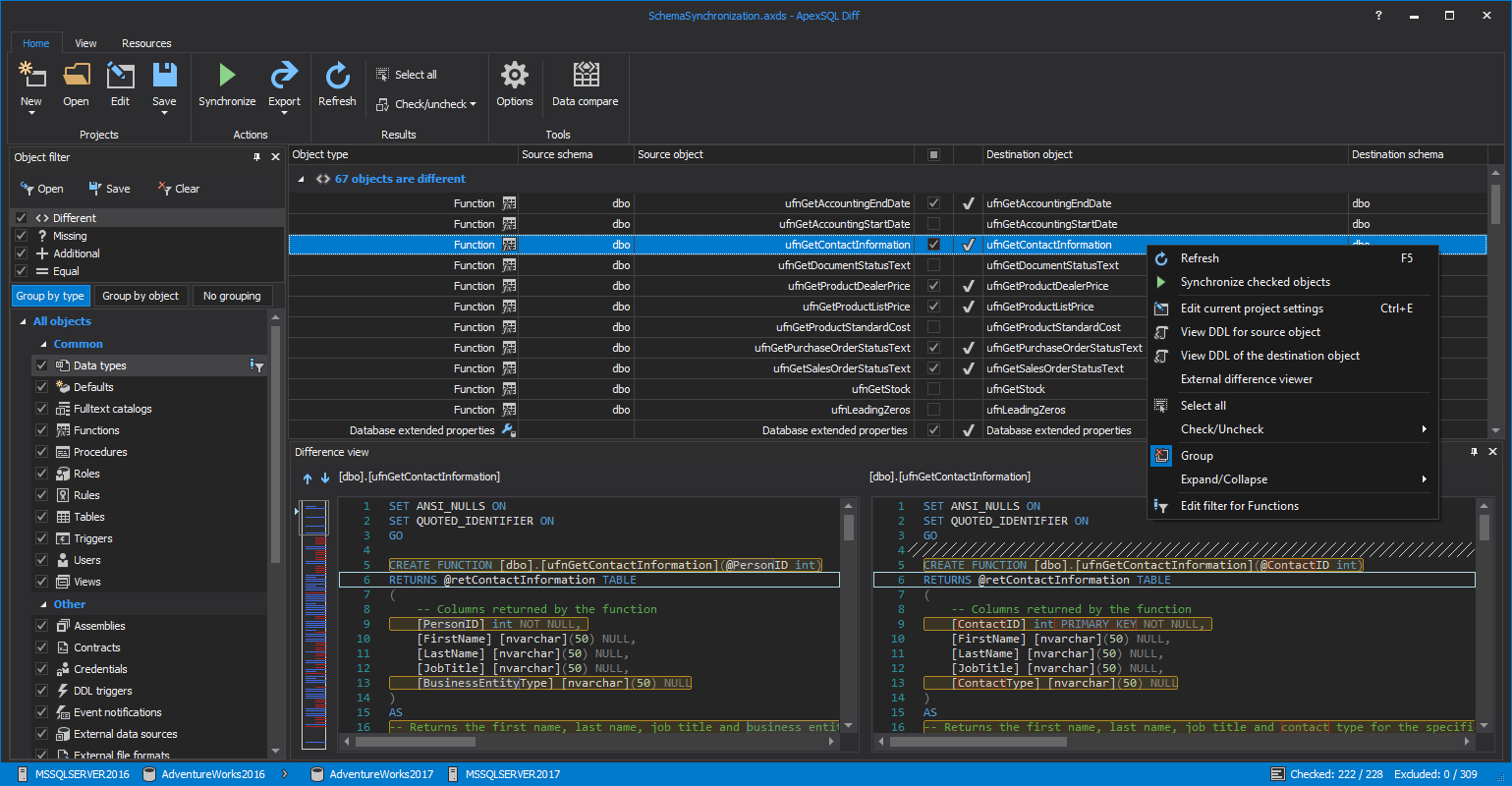Uncheck Data types in object filter
The height and width of the screenshot is (786, 1512).
42,365
